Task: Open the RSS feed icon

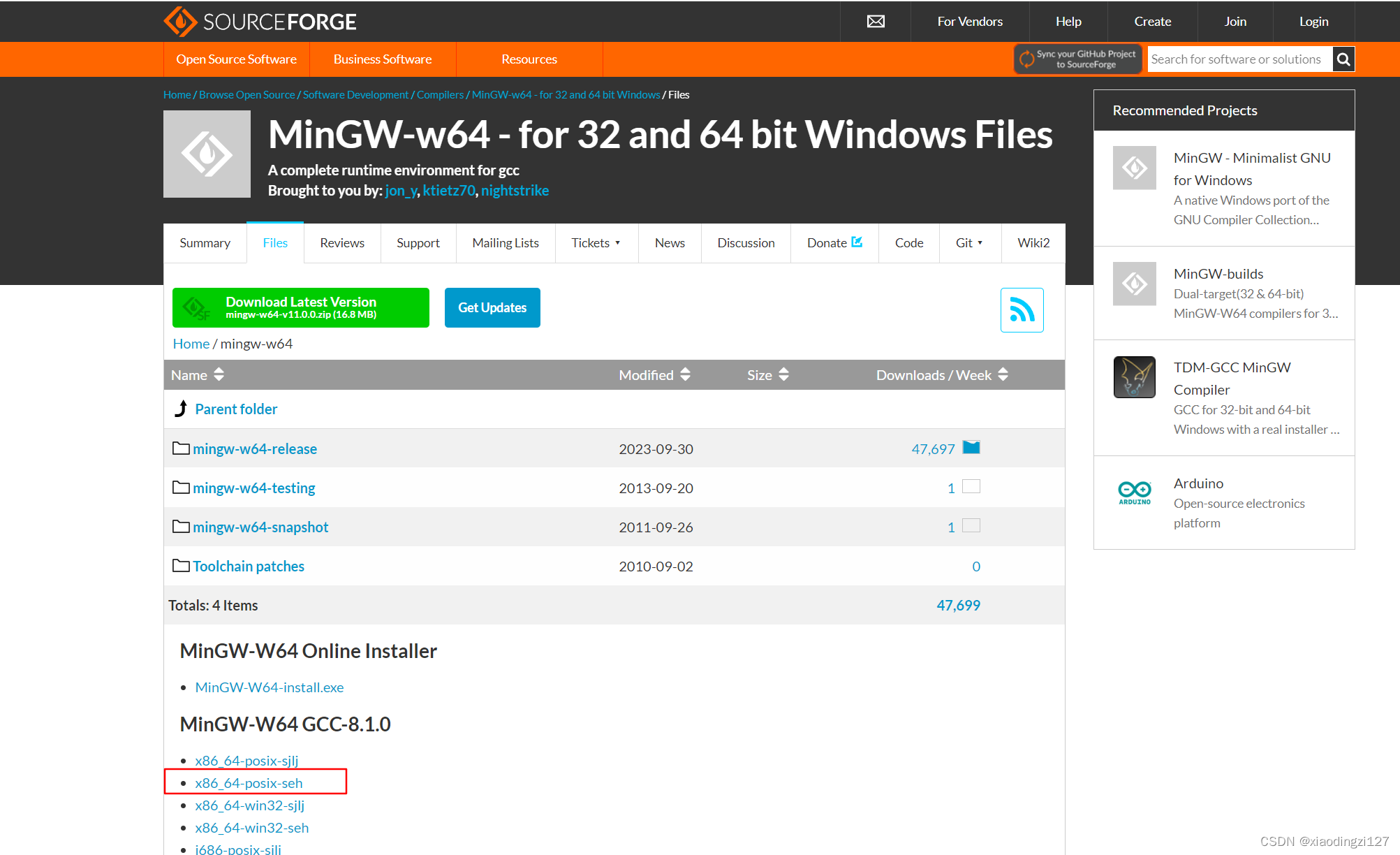Action: [x=1022, y=309]
